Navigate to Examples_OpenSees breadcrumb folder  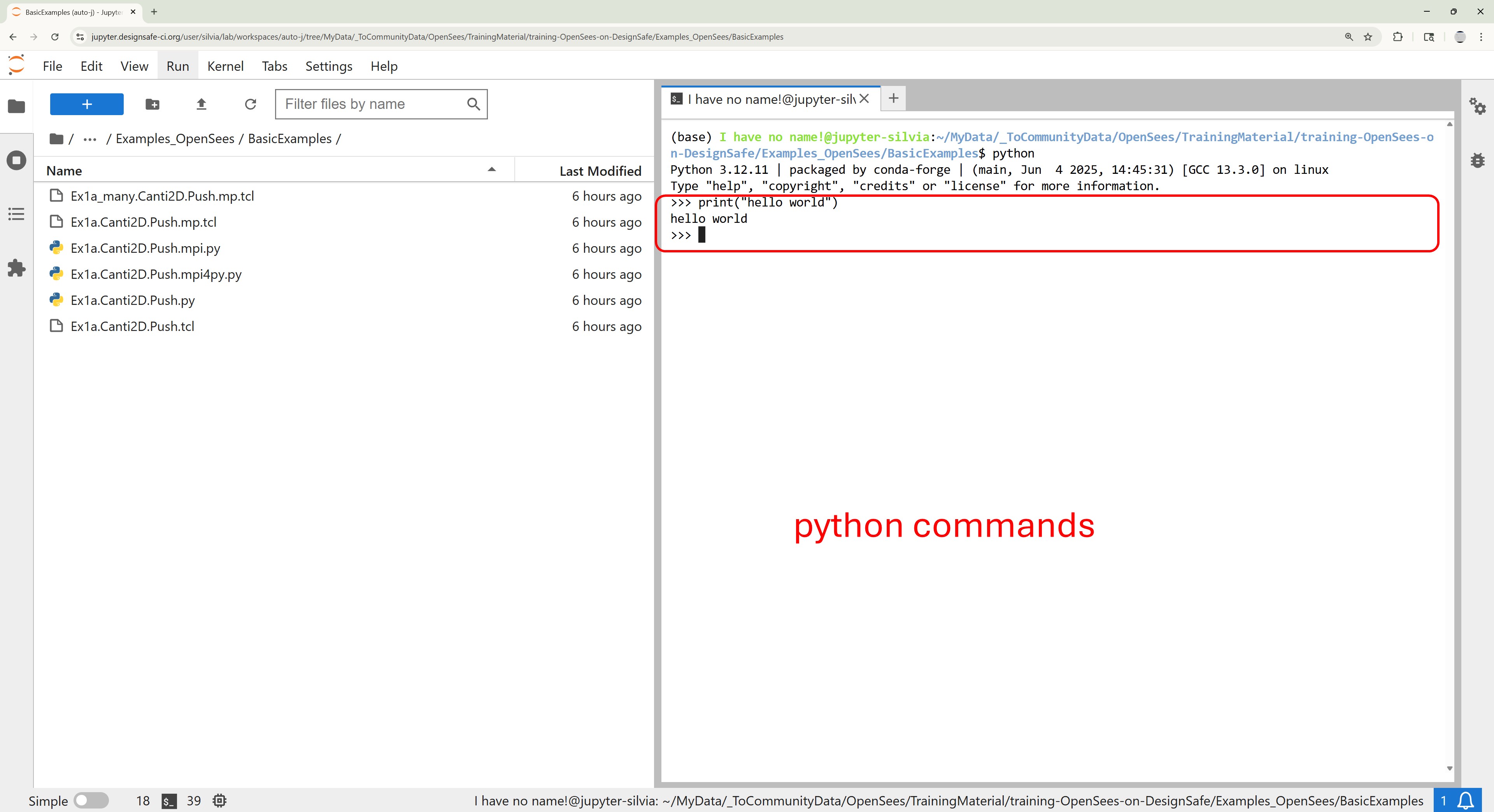[175, 139]
